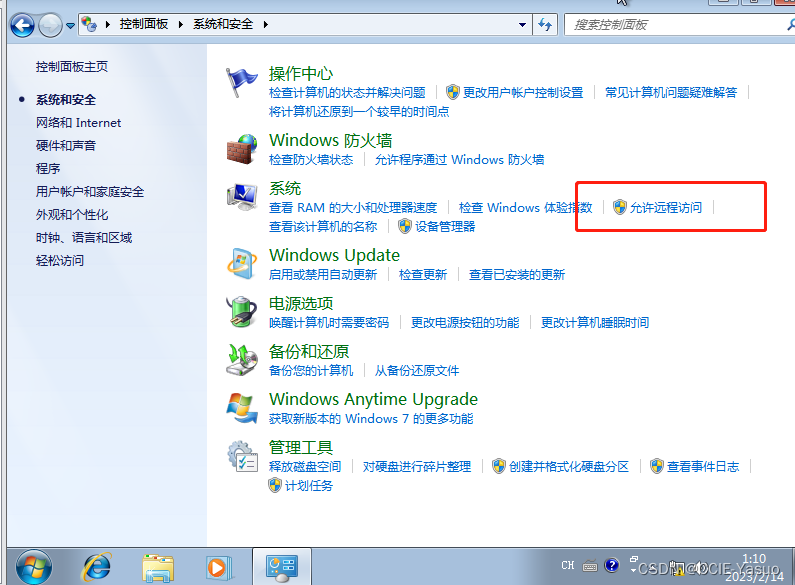Open 将计算机还原到一个较早的时间点 link
795x585 pixels.
[x=359, y=112]
